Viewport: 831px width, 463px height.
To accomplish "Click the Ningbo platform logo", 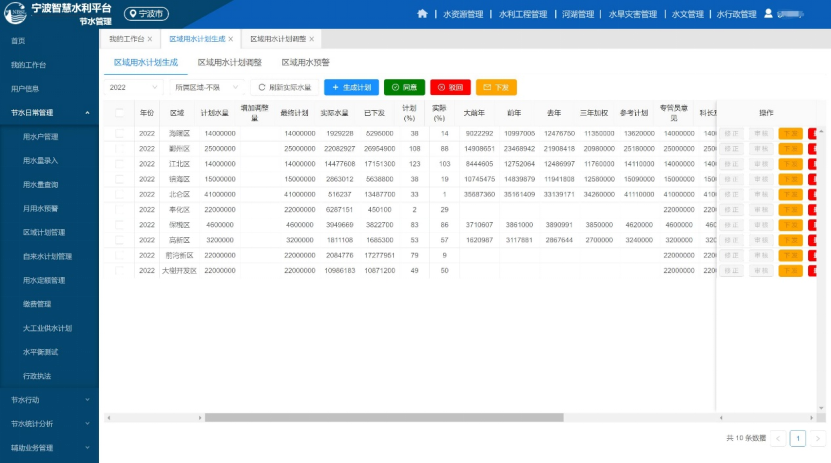I will tap(15, 13).
